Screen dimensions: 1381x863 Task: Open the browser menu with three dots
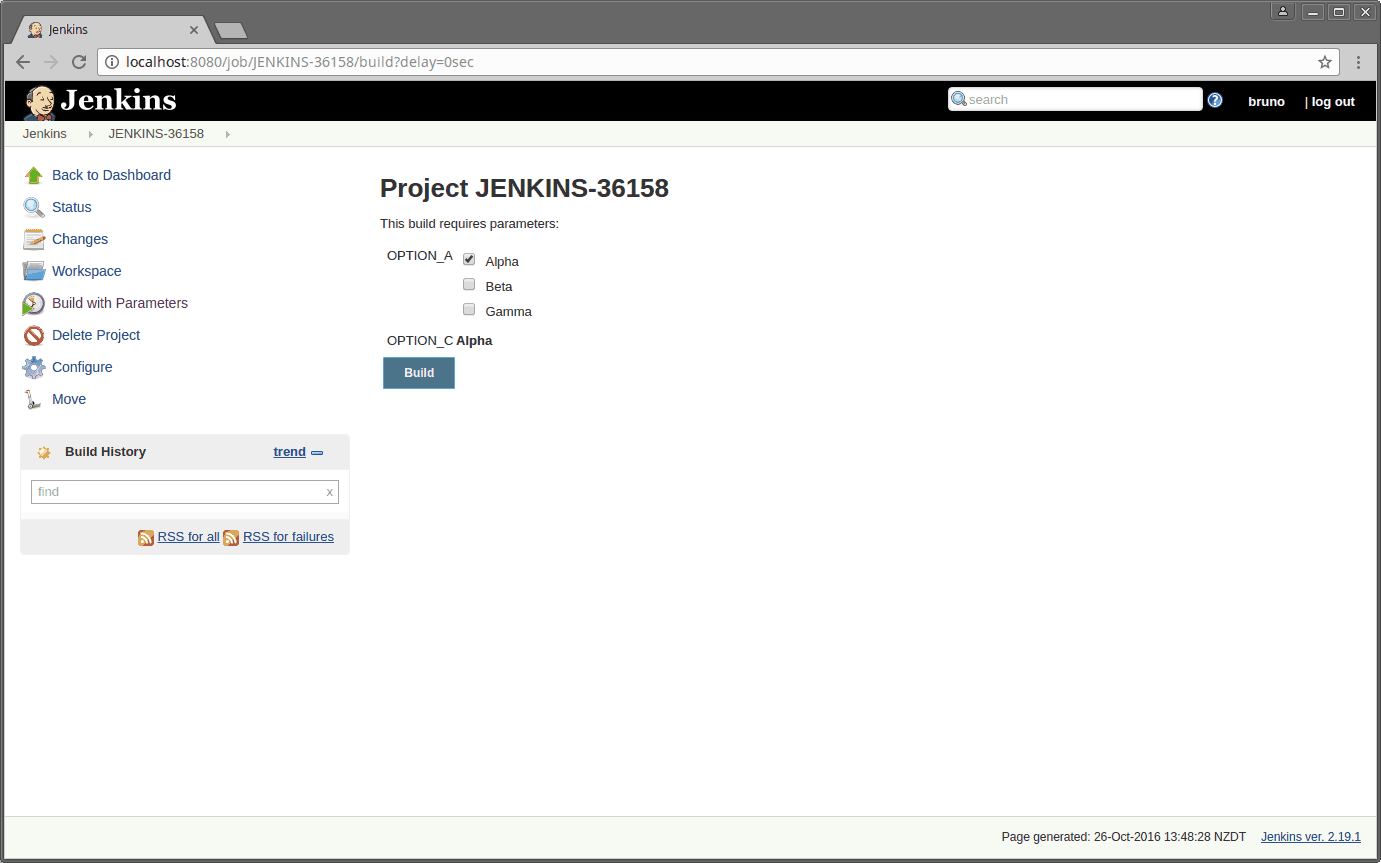1358,61
